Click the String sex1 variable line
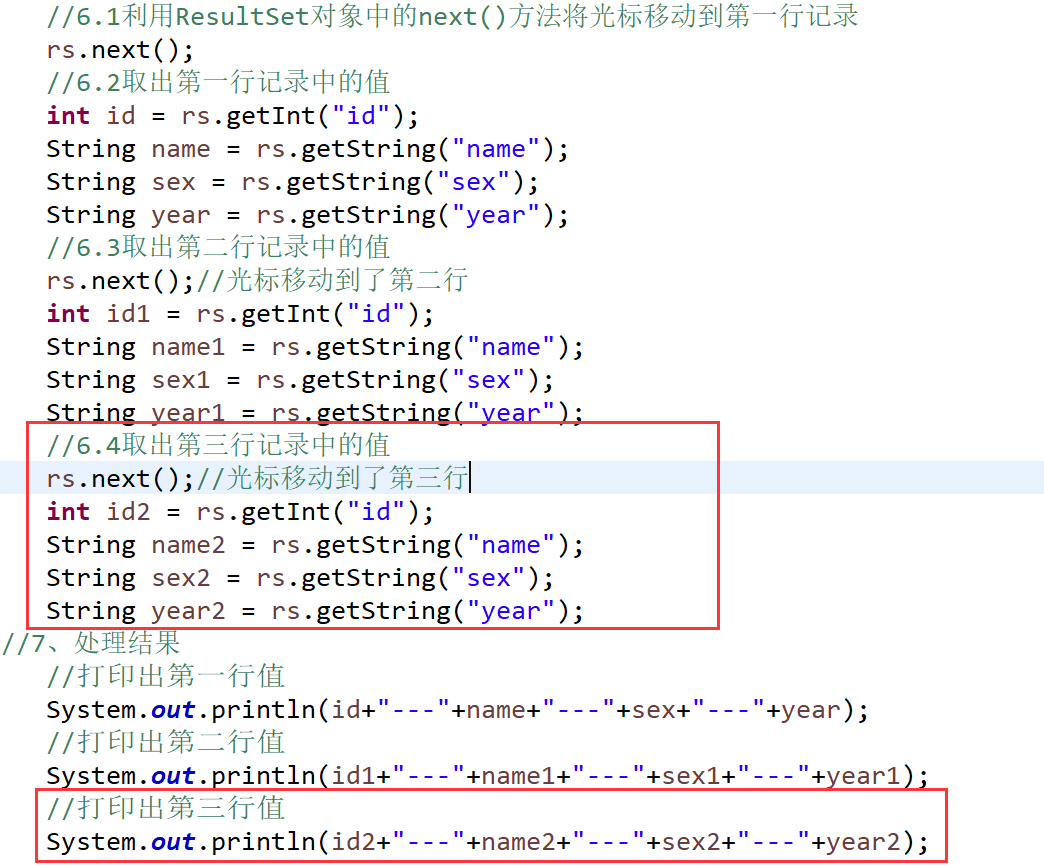This screenshot has height=866, width=1044. [300, 380]
